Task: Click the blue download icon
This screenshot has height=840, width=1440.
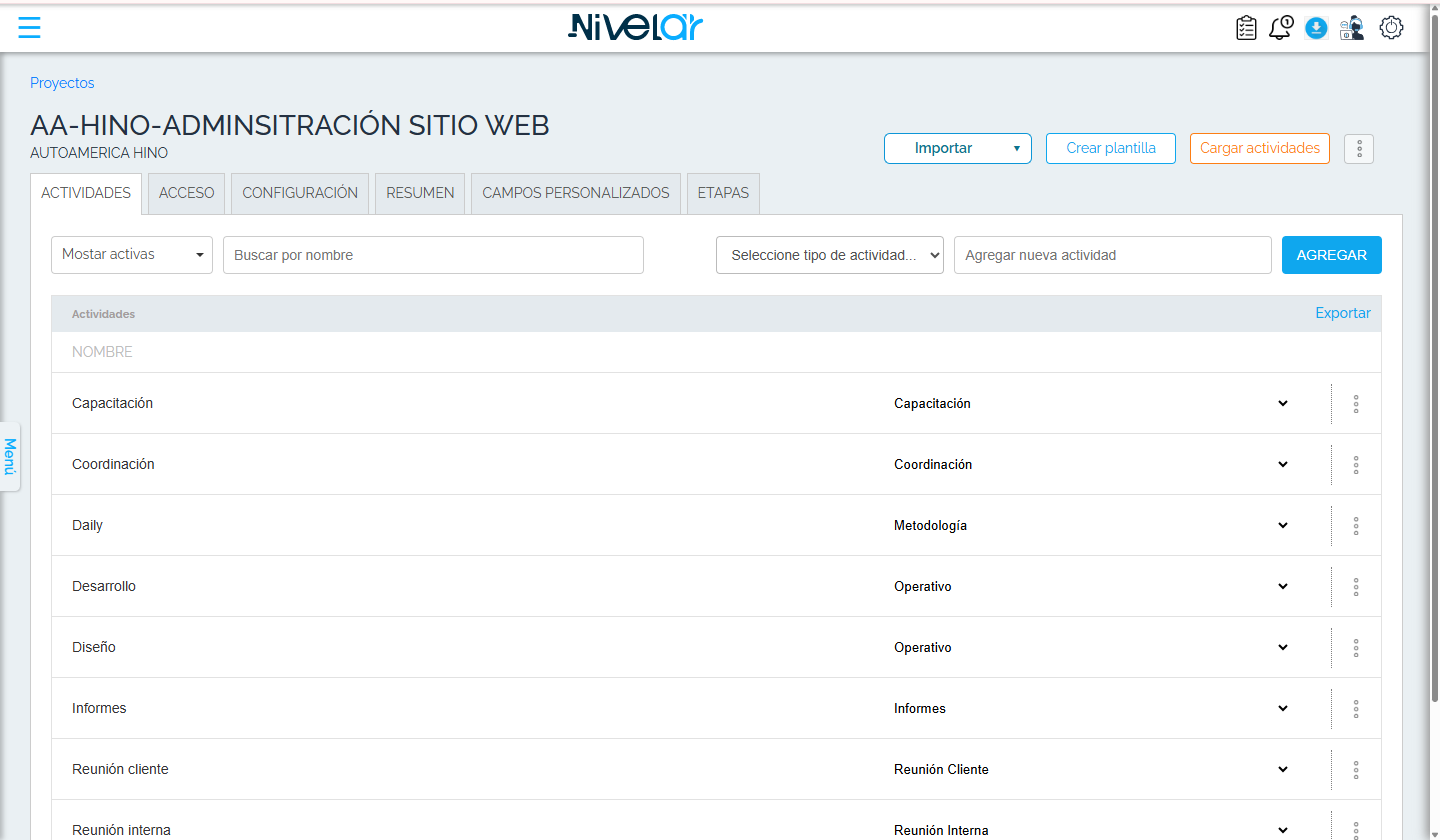Action: coord(1316,28)
